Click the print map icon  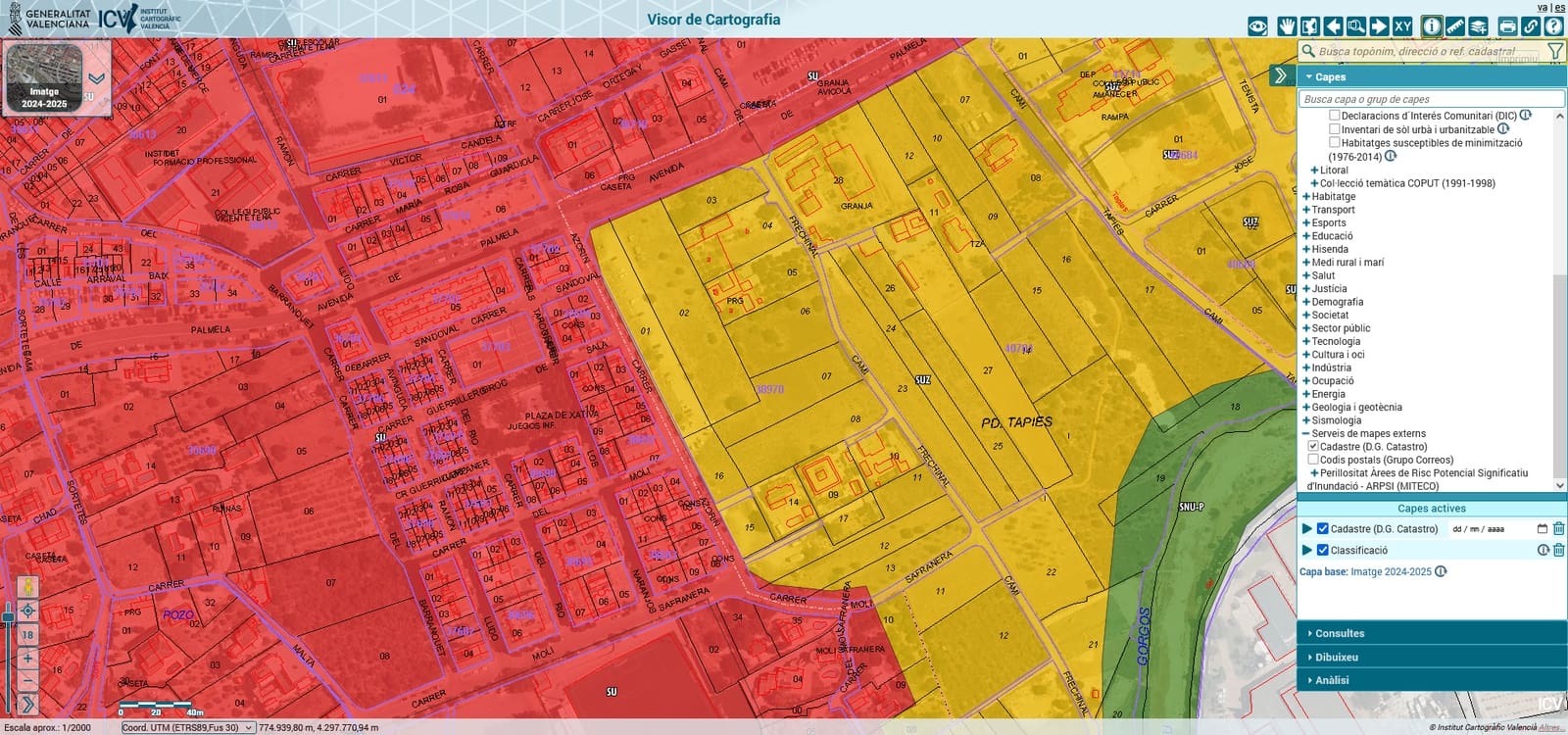[1507, 26]
